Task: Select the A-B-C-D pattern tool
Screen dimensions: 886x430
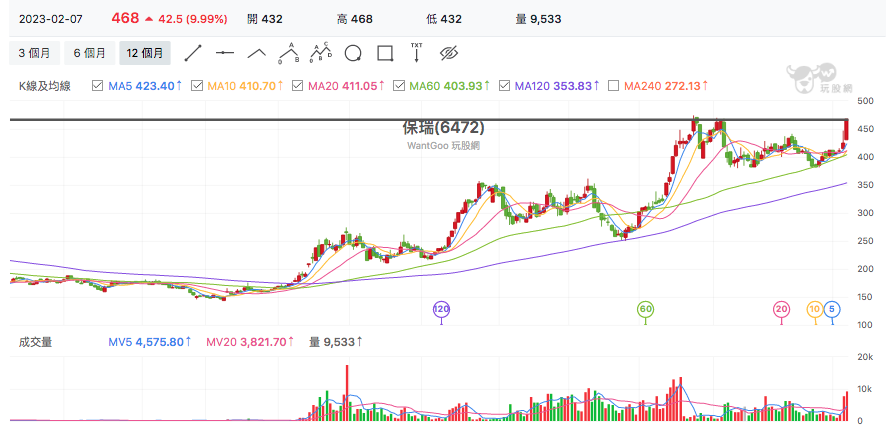Action: click(x=321, y=53)
